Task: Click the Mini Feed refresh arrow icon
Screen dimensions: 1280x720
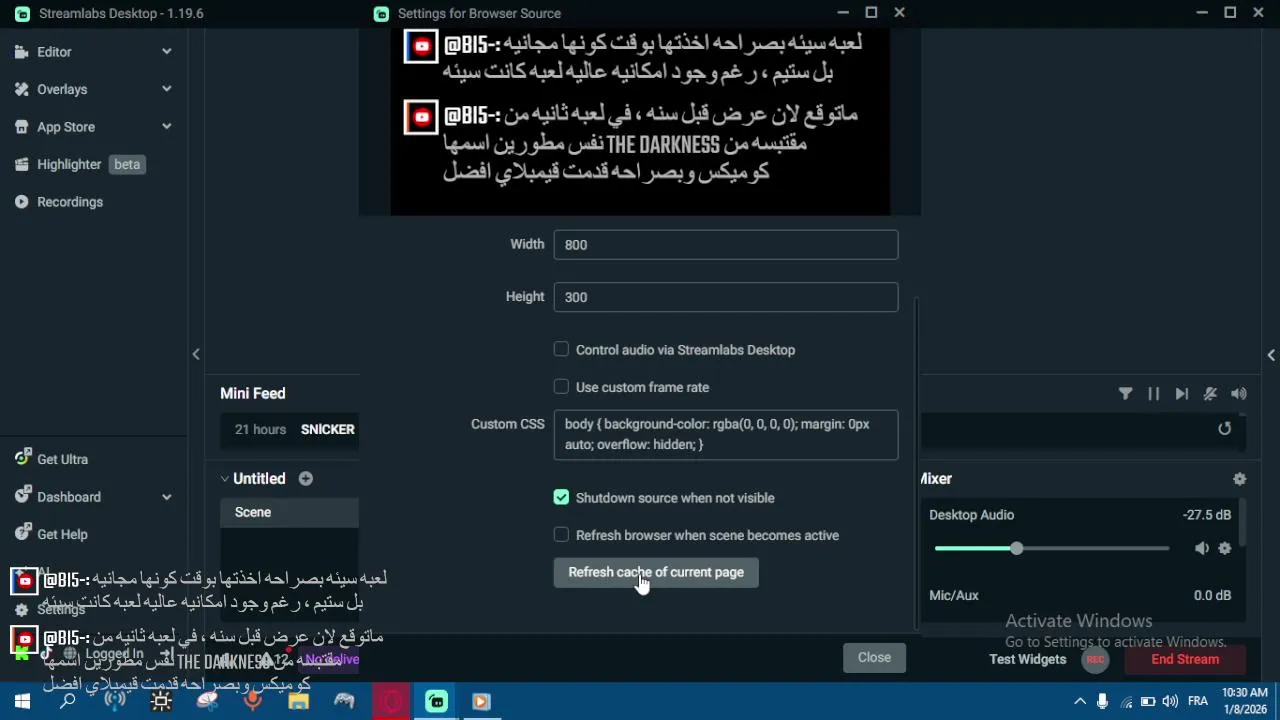Action: click(x=1224, y=428)
